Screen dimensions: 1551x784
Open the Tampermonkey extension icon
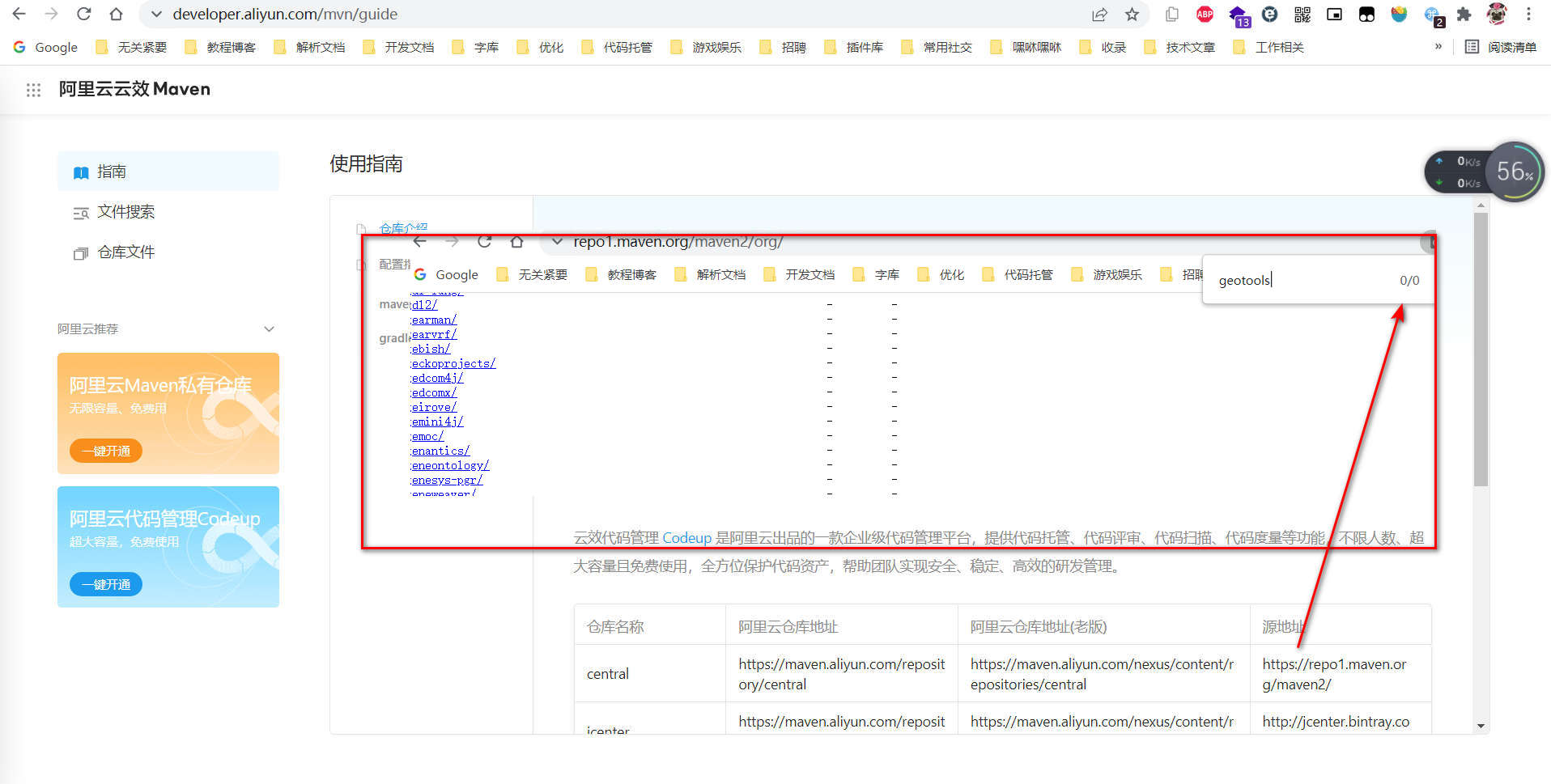click(x=1366, y=14)
